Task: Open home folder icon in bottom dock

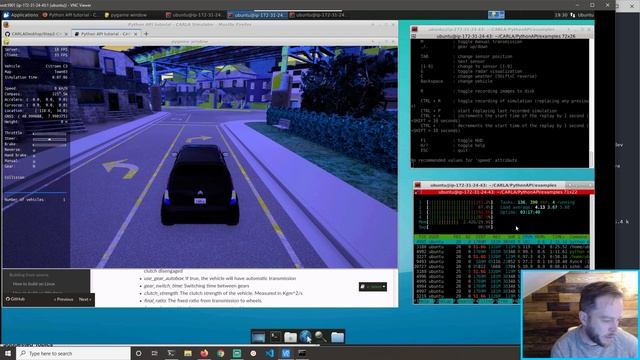Action: (x=337, y=337)
